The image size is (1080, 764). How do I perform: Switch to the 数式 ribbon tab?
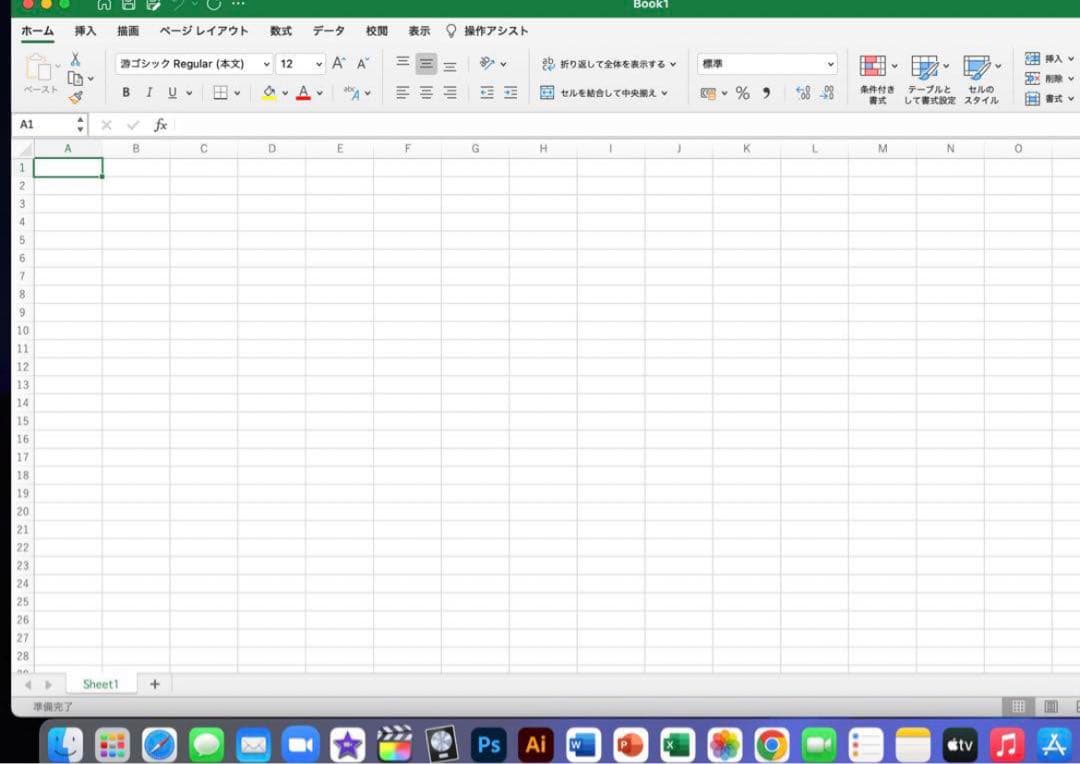(x=280, y=31)
